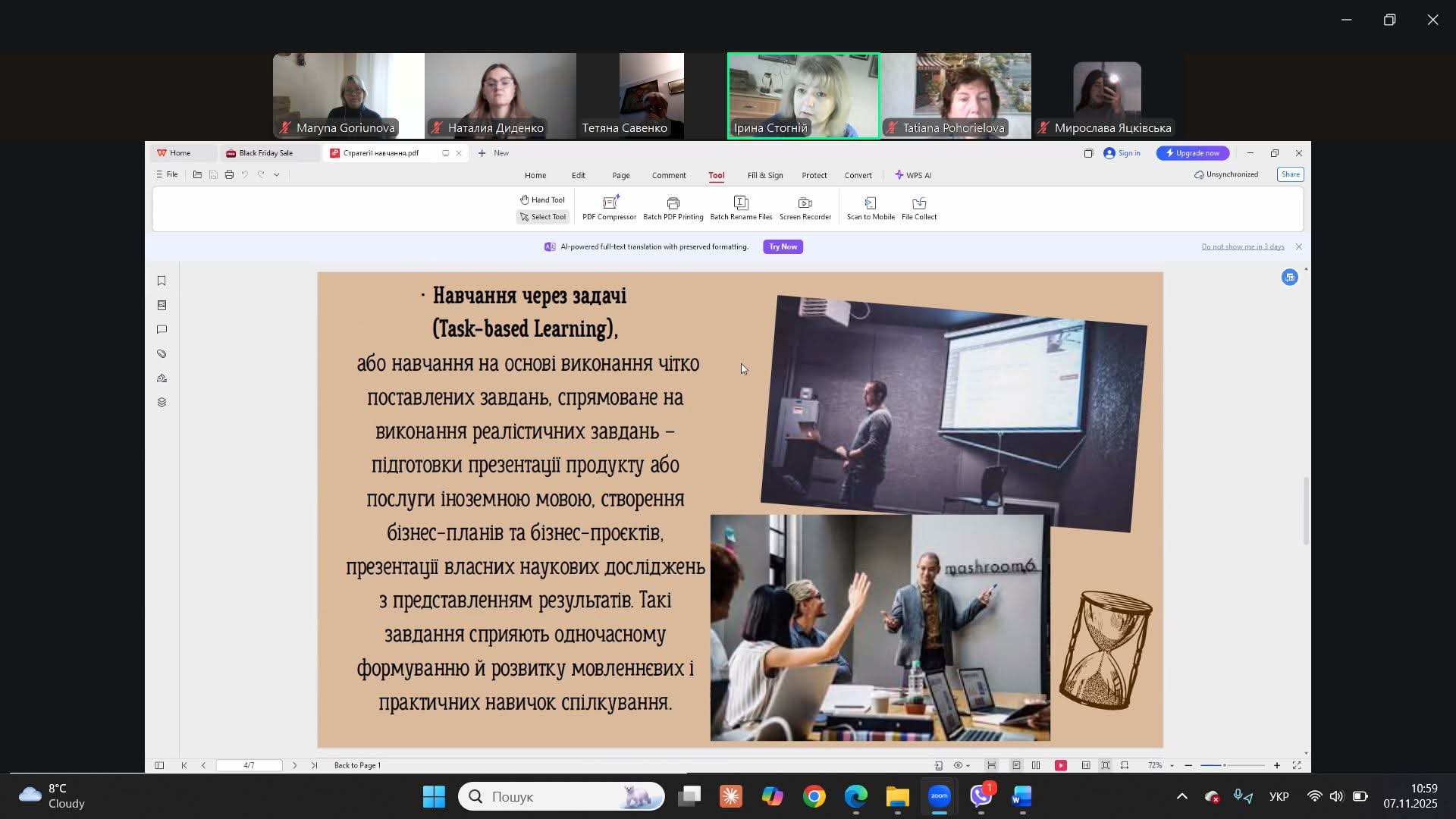
Task: Open Scan to Mobile
Action: tap(870, 207)
